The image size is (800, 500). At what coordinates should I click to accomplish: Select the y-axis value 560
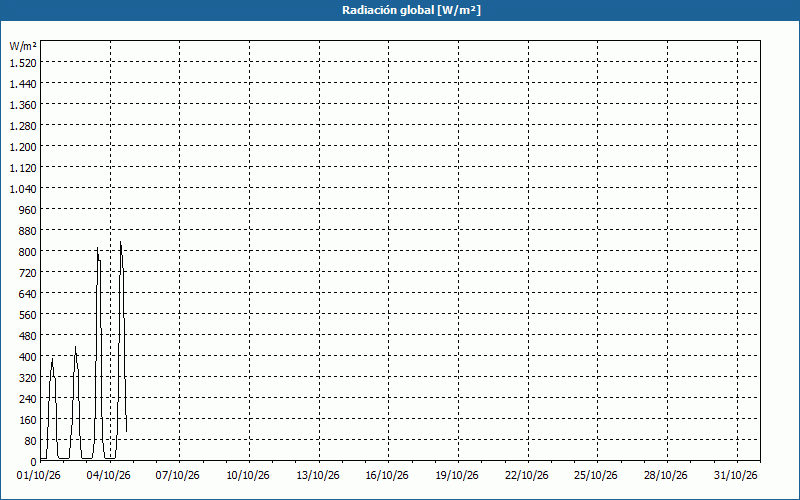(29, 315)
